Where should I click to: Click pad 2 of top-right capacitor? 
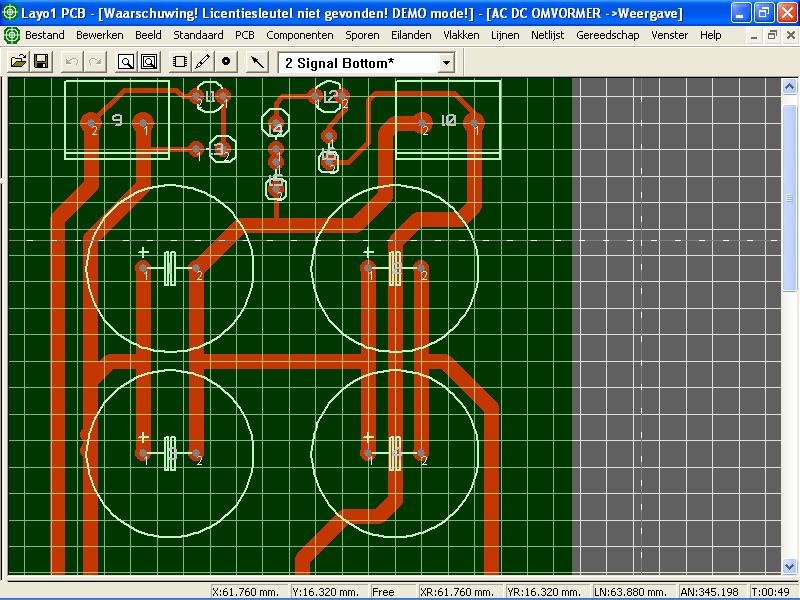click(421, 268)
